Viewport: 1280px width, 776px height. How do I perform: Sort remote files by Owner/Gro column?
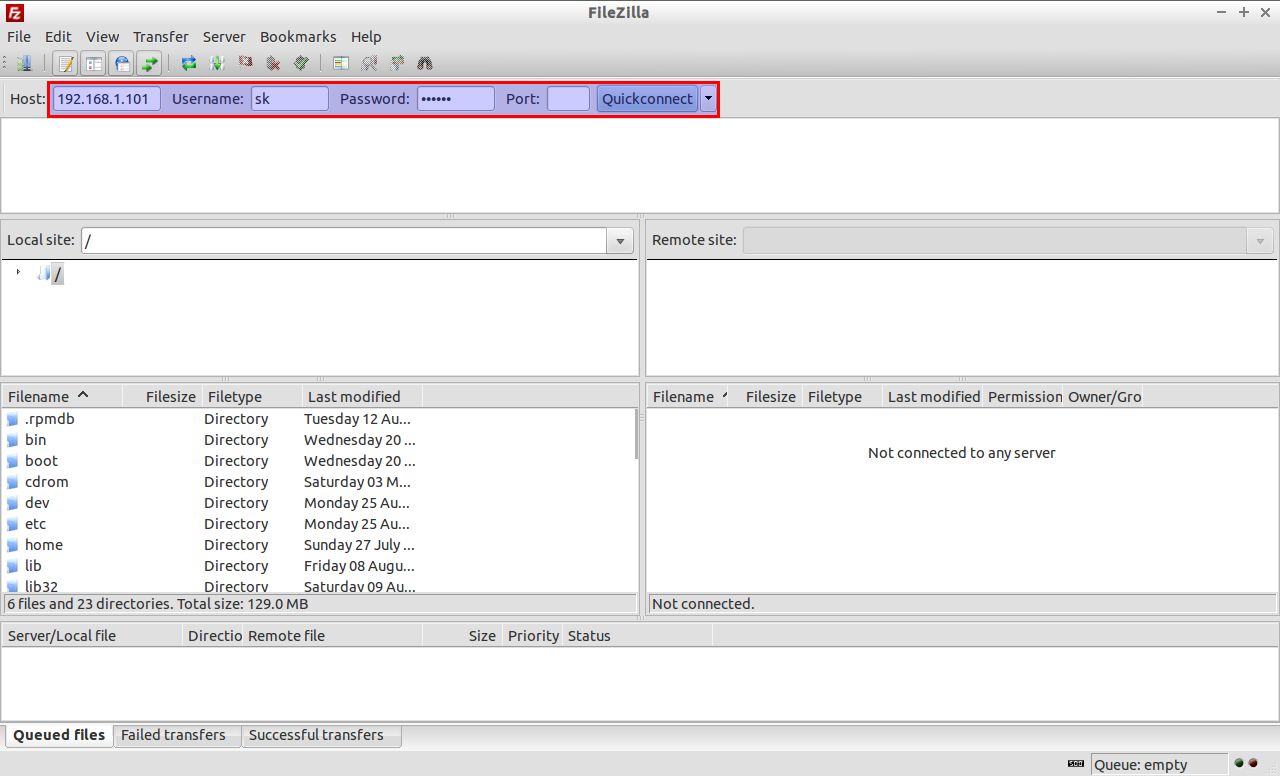tap(1104, 397)
